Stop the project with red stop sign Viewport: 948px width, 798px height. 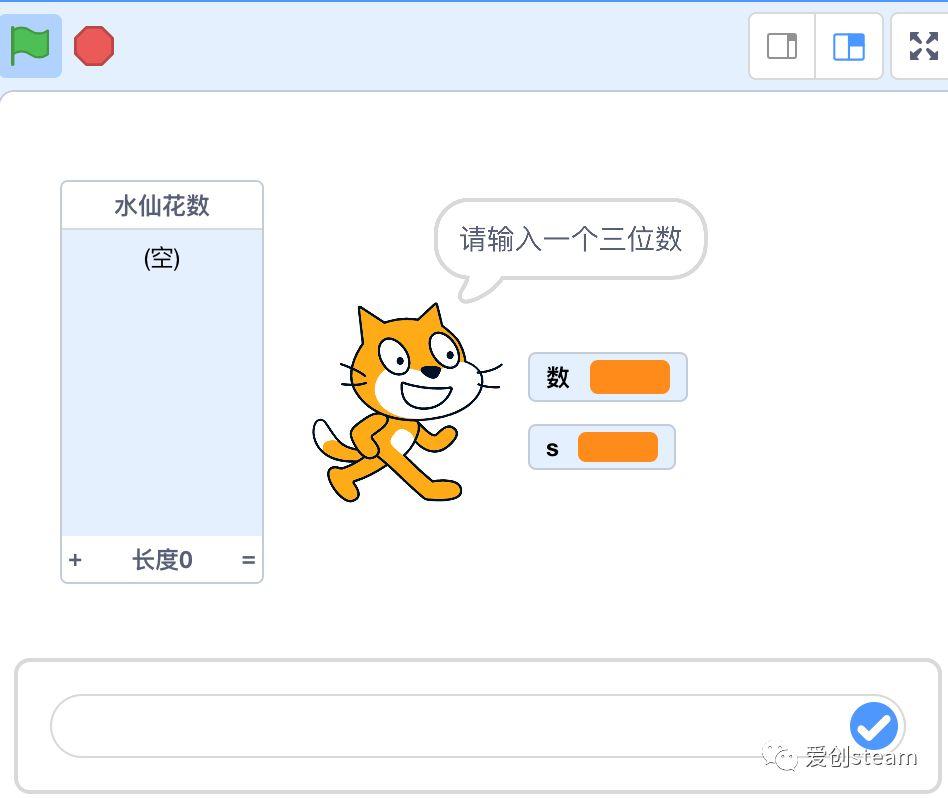pos(94,46)
